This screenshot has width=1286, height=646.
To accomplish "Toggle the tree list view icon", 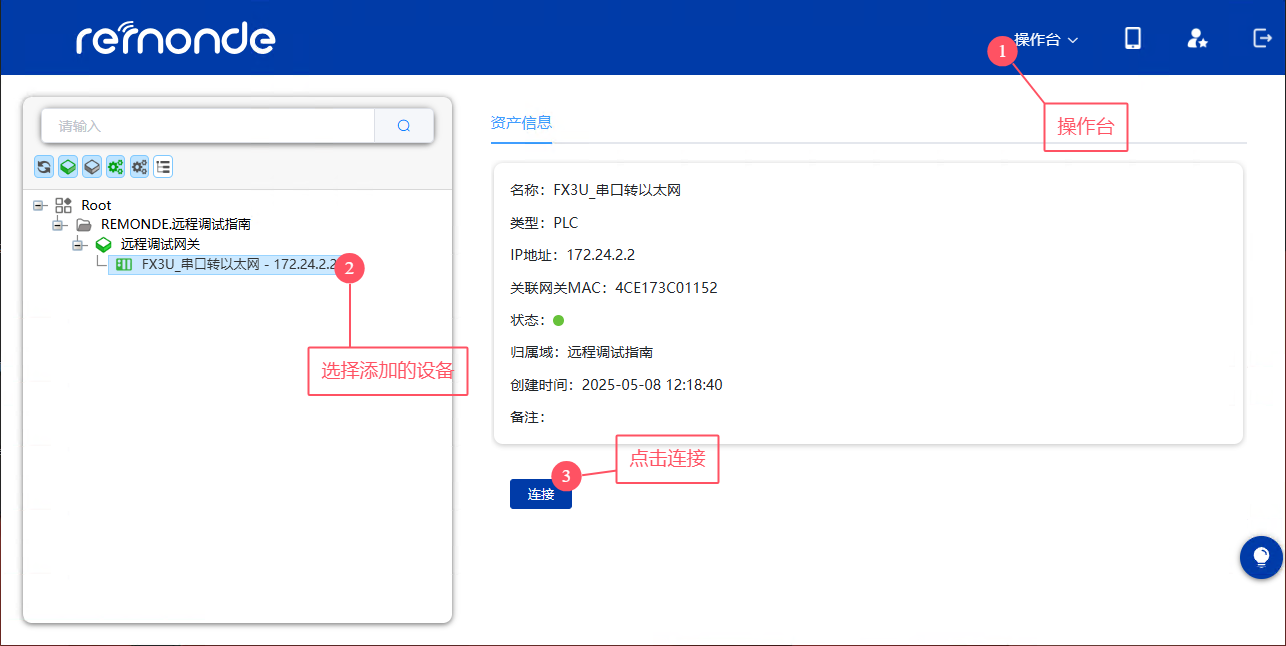I will [x=163, y=167].
